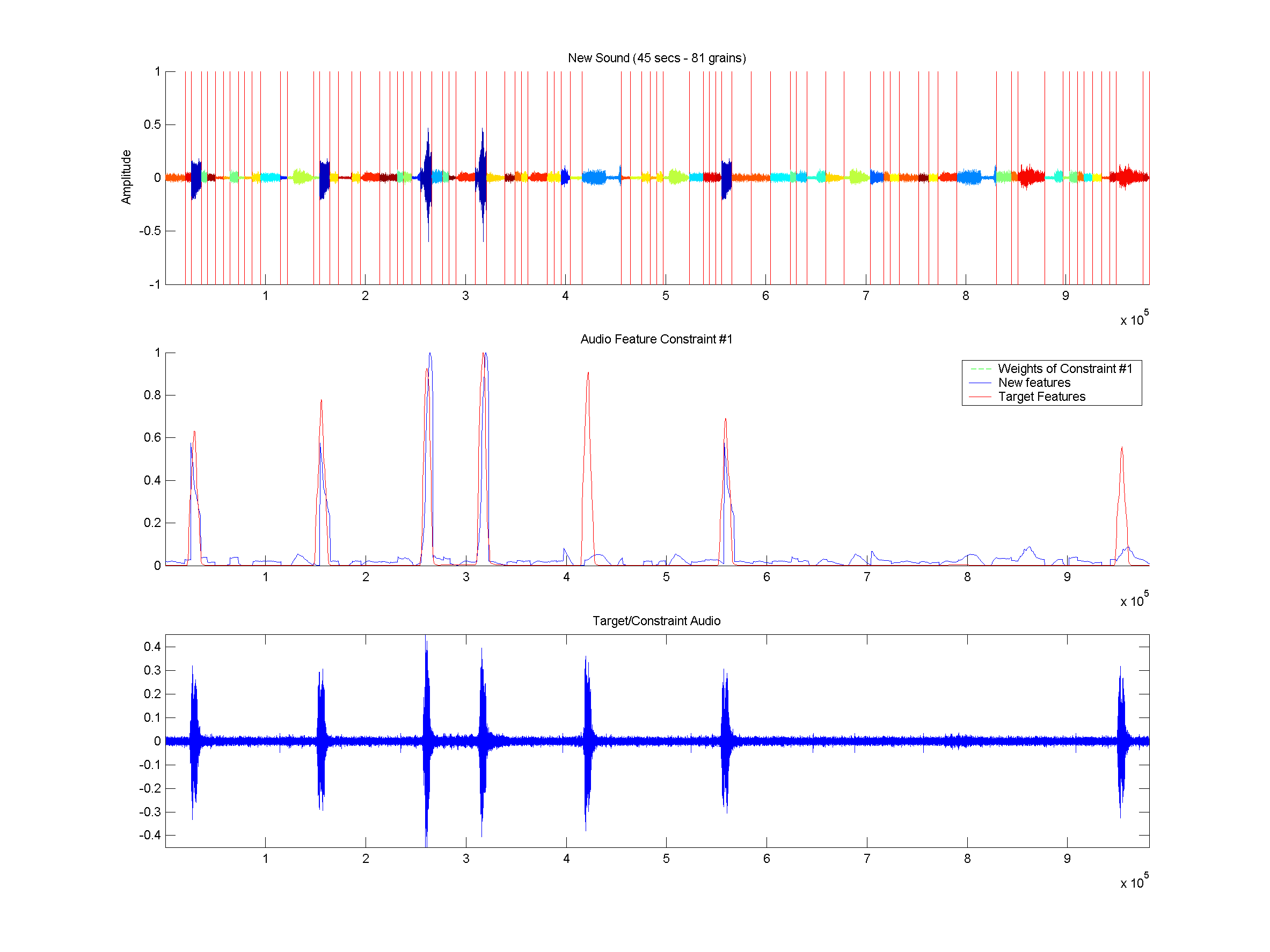Click the "New Sound (45 secs - 81 grains)" title
The width and height of the screenshot is (1270, 952).
tap(656, 58)
